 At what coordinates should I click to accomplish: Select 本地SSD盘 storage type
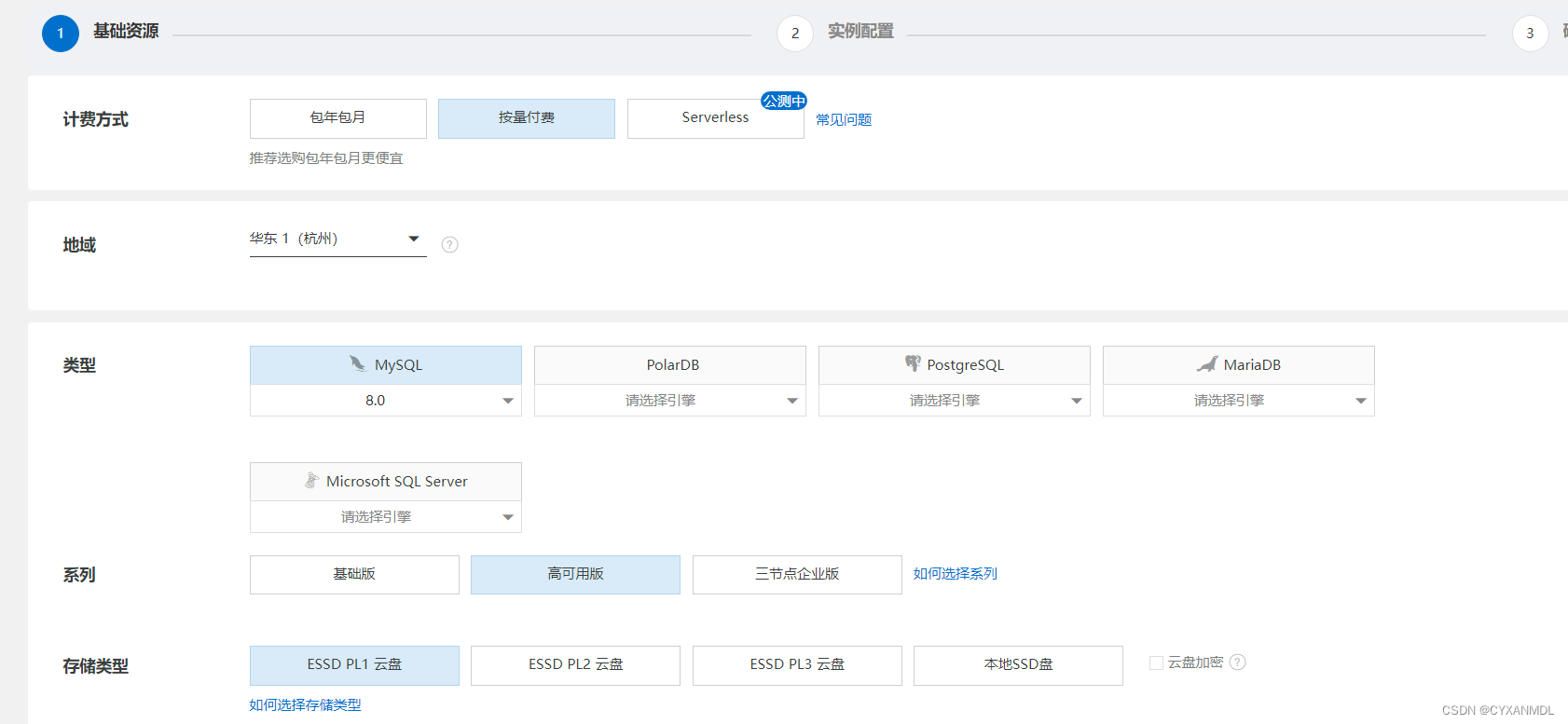tap(1018, 665)
